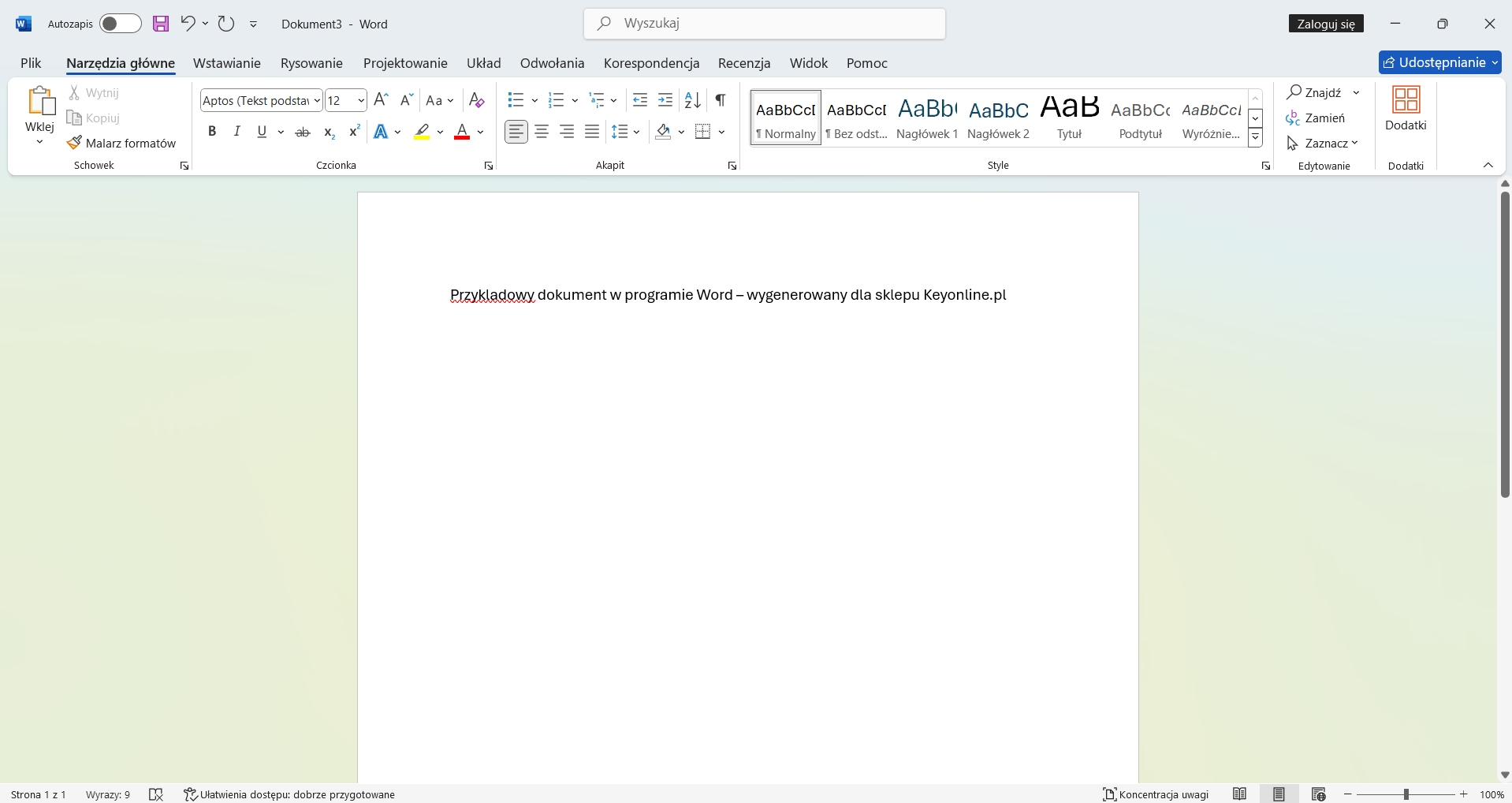Expand the Styles gallery

pyautogui.click(x=1256, y=138)
